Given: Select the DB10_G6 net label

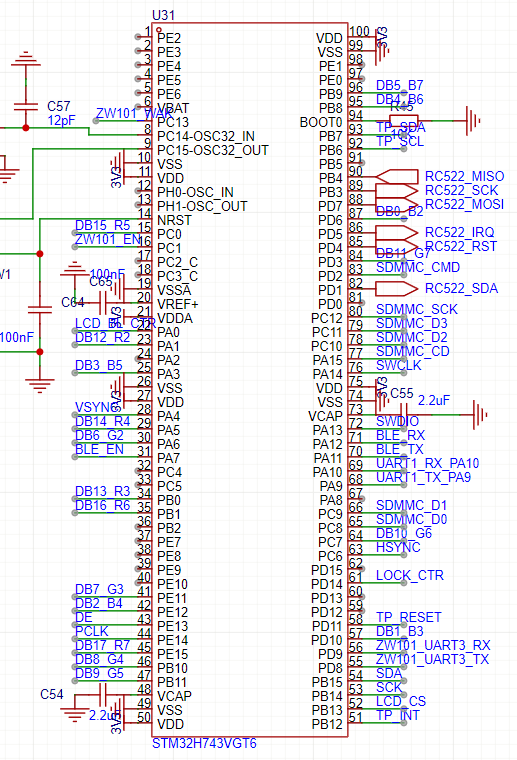Looking at the screenshot, I should tap(404, 534).
